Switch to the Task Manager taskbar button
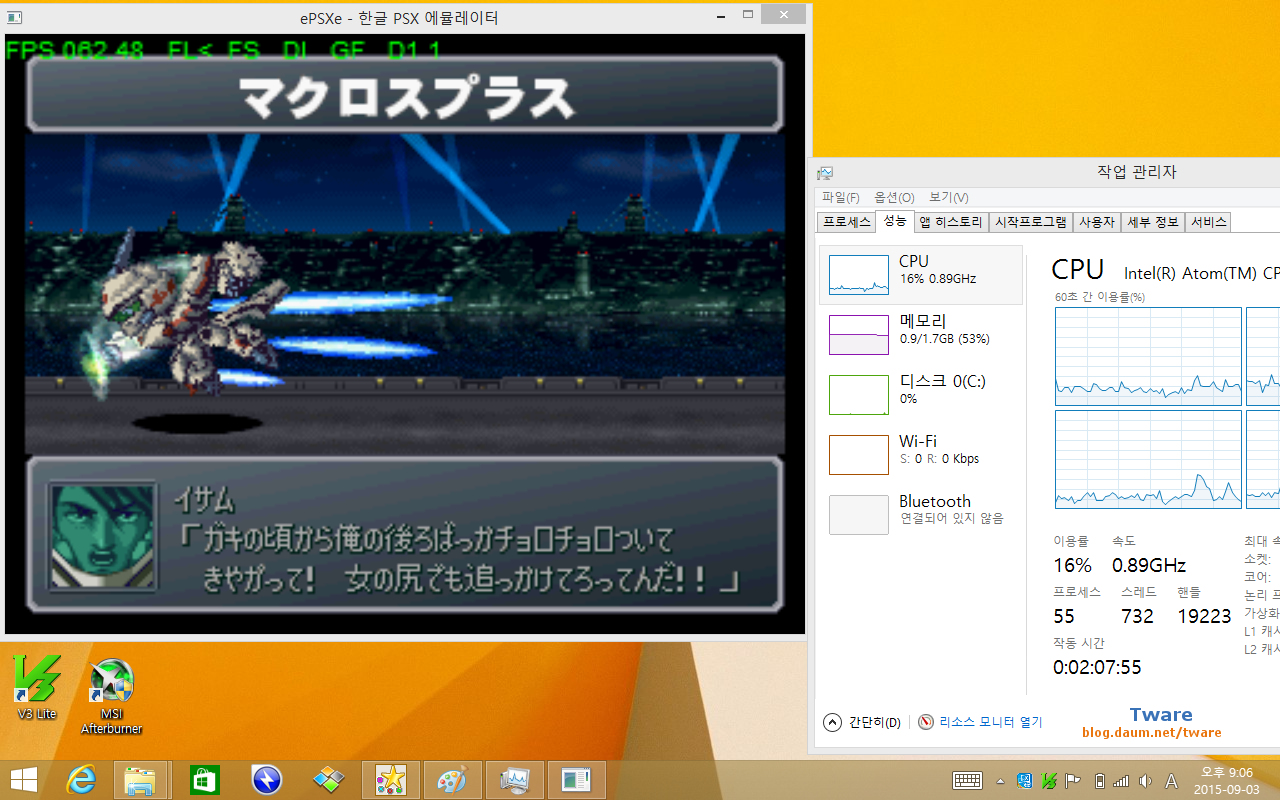Screen dimensions: 1280x800 click(x=515, y=780)
